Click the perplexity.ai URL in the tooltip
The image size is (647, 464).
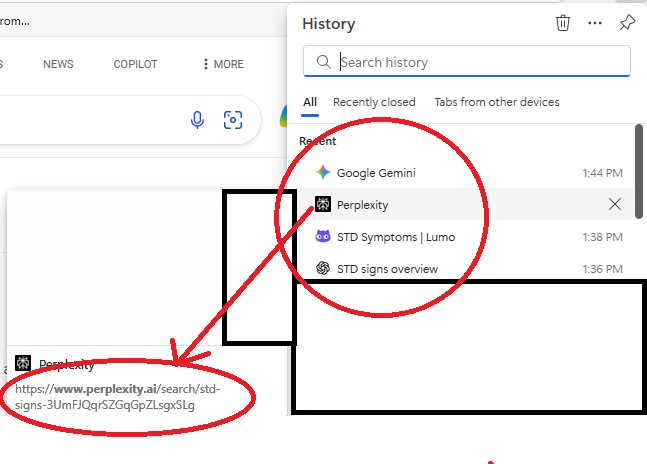pyautogui.click(x=118, y=397)
